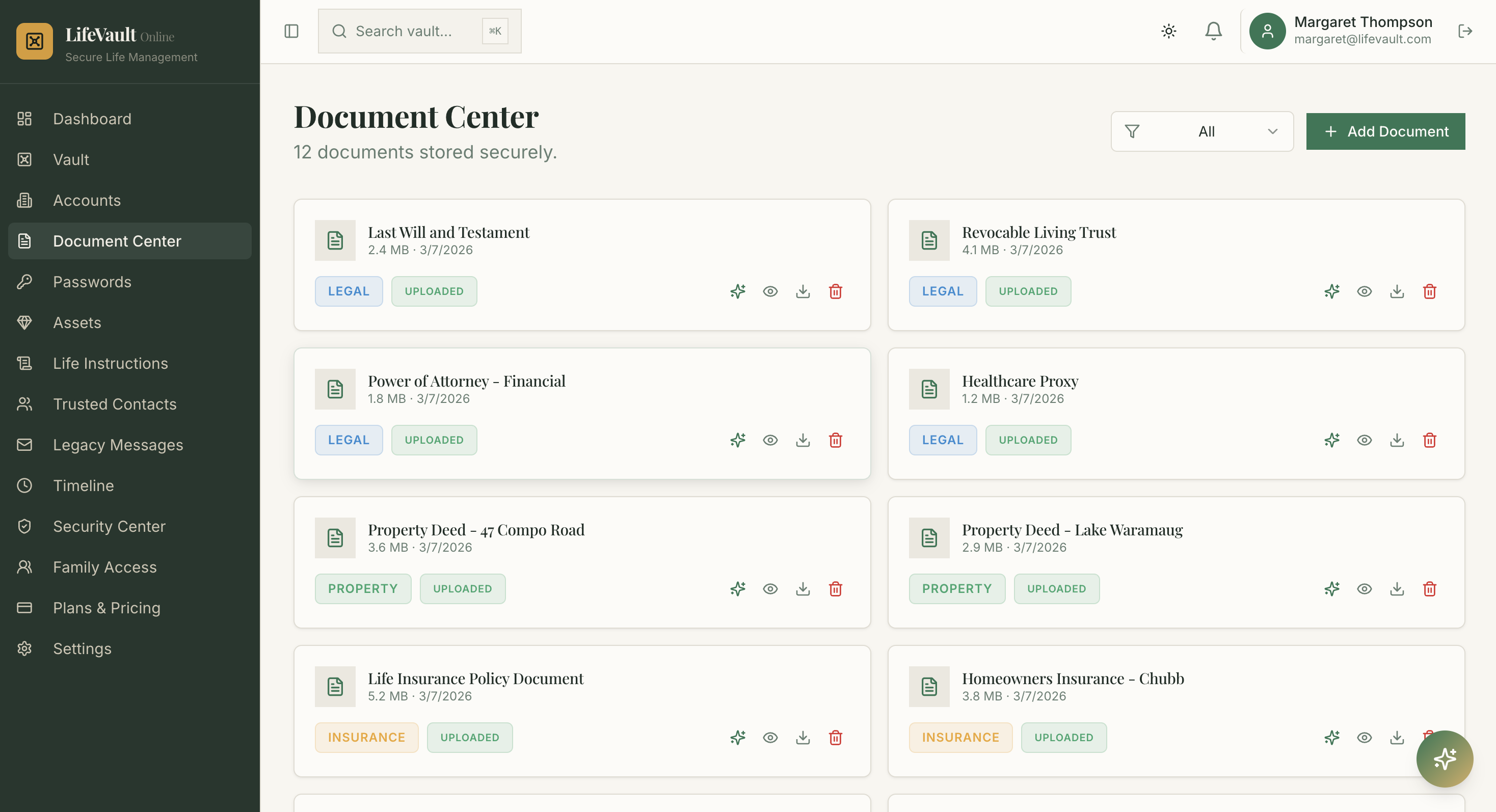Open the search shortcut badge ⌘K

point(494,31)
